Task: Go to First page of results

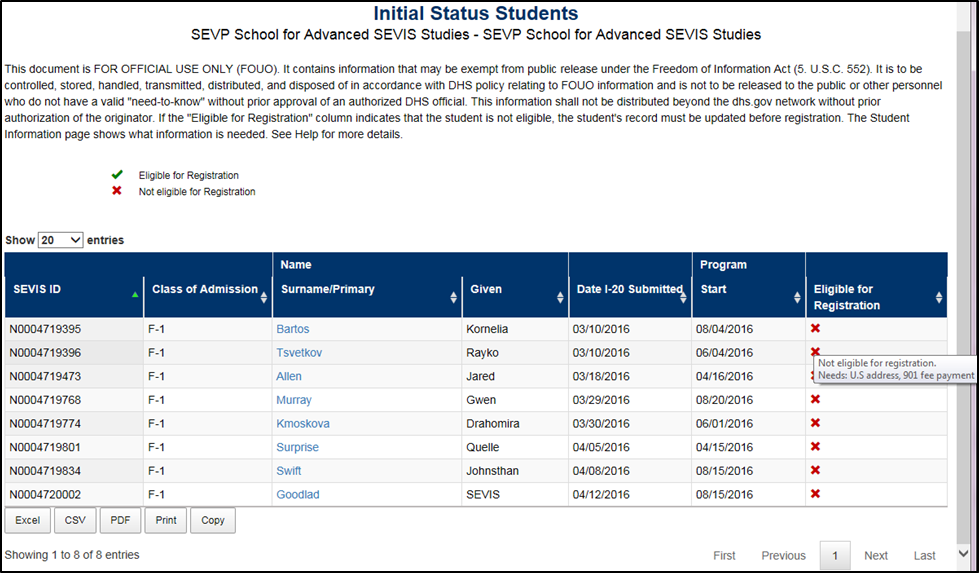Action: point(724,556)
